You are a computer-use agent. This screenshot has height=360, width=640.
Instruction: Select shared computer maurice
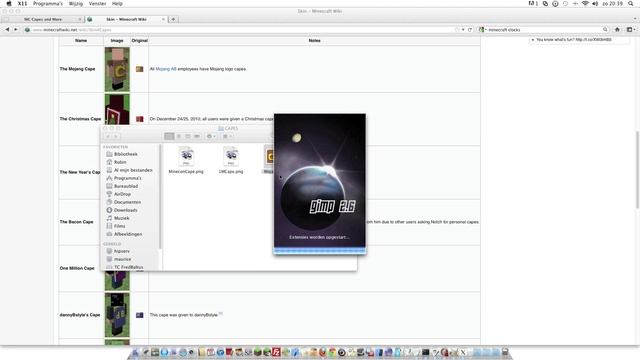[x=122, y=259]
